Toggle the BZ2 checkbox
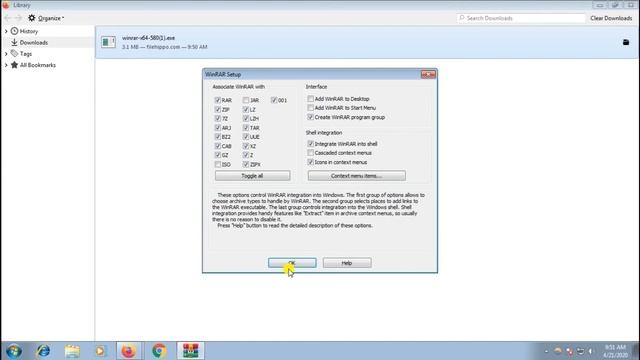Viewport: 640px width, 360px height. point(218,137)
